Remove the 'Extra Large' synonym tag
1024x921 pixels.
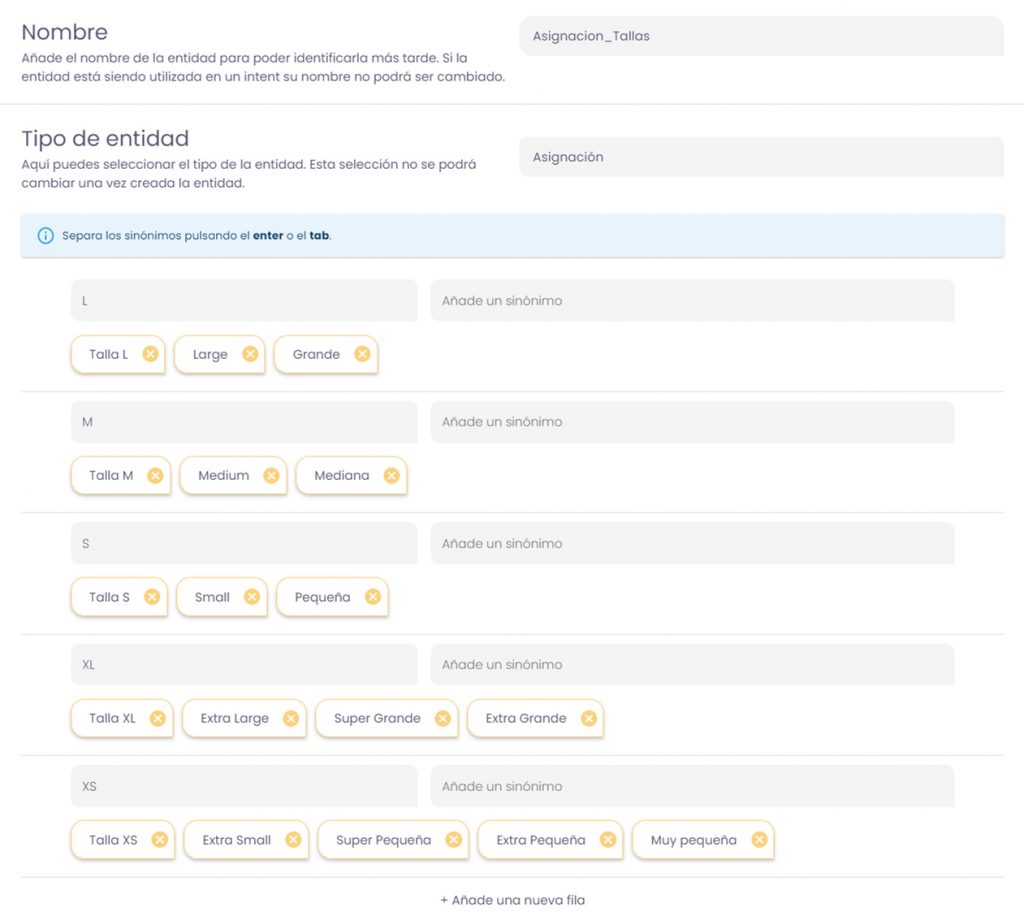290,718
